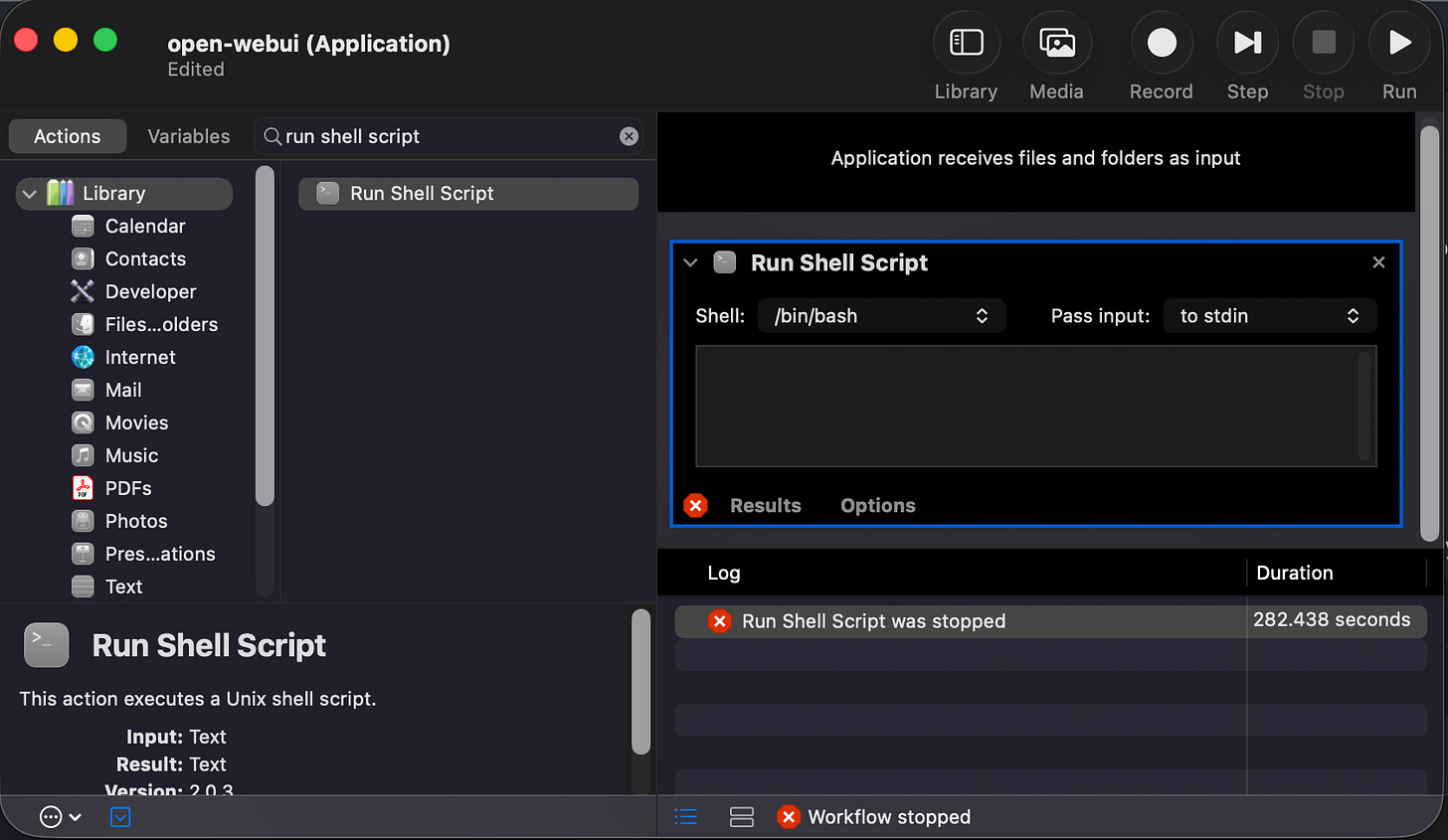Toggle the log list view button
Image resolution: width=1448 pixels, height=840 pixels.
686,817
